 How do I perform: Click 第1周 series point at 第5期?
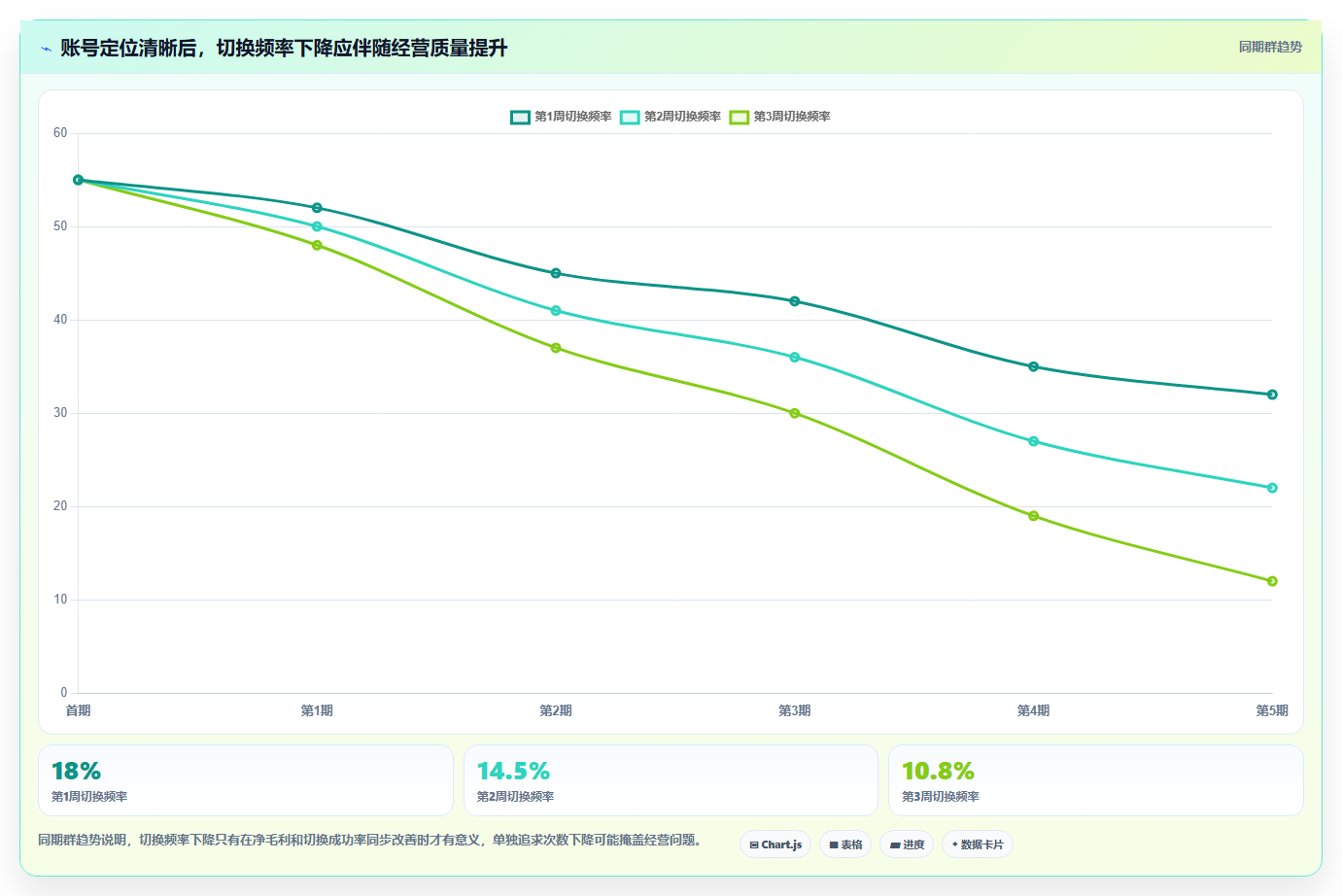(x=1272, y=395)
